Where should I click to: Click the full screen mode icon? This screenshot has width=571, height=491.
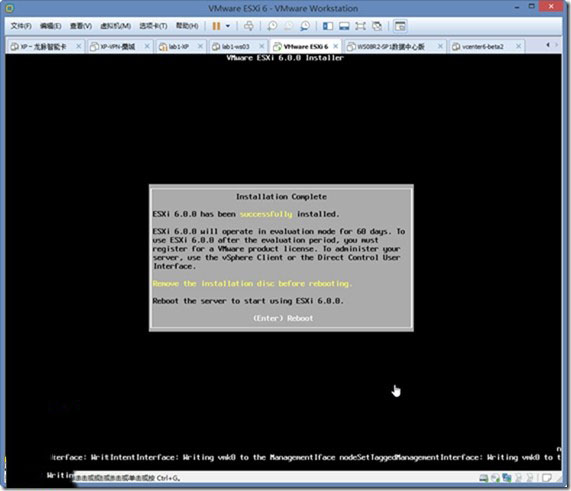tap(361, 26)
